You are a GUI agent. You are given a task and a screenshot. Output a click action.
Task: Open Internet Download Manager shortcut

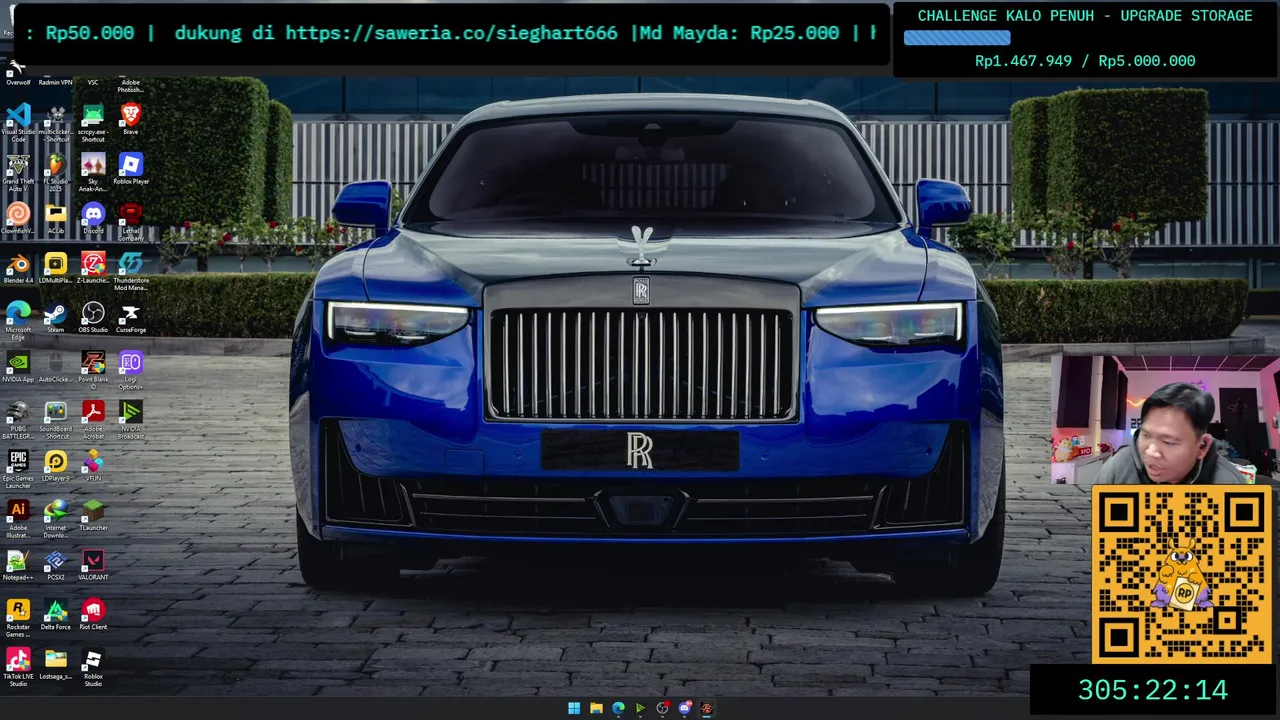click(x=56, y=518)
